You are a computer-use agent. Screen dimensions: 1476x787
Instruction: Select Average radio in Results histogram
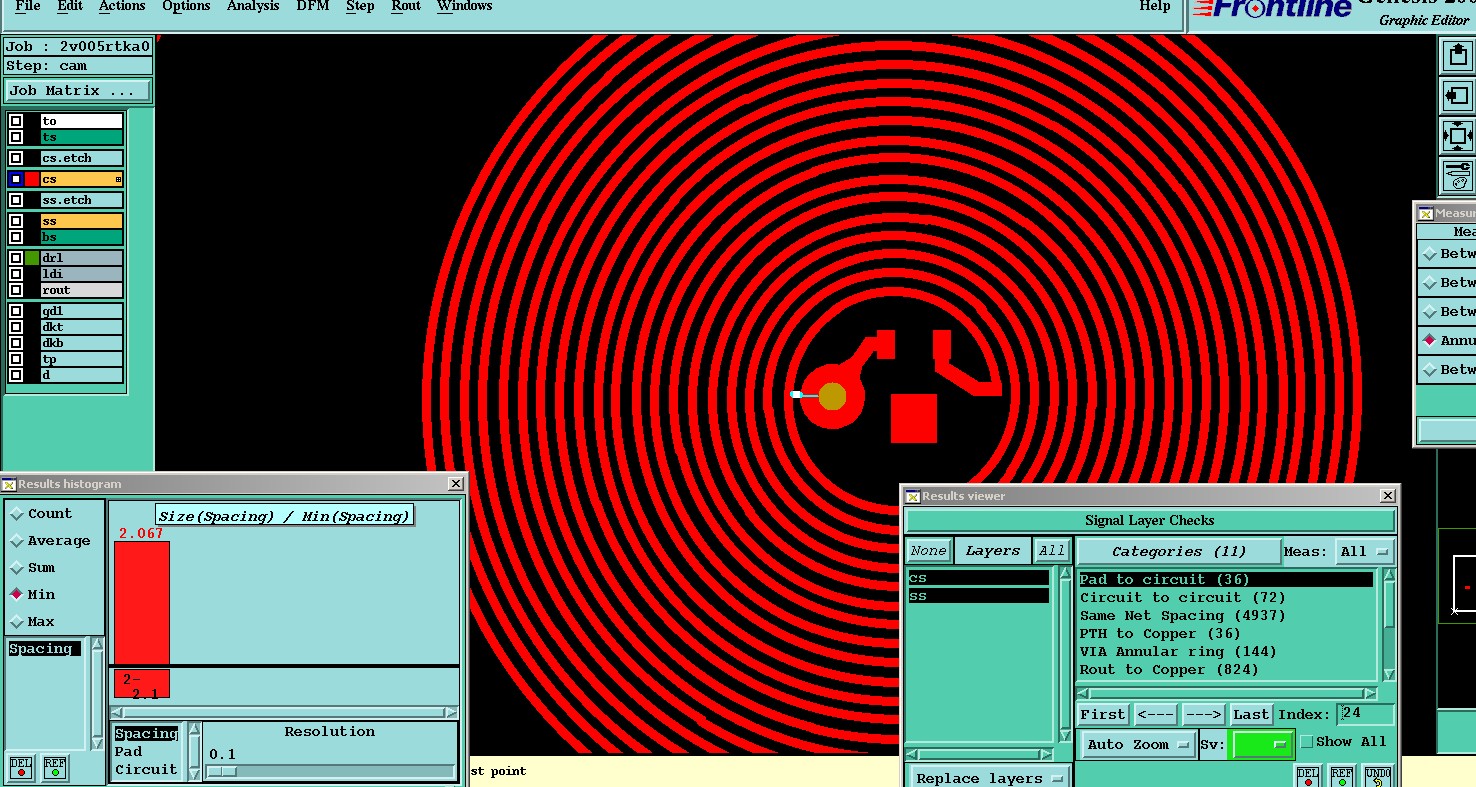point(17,541)
